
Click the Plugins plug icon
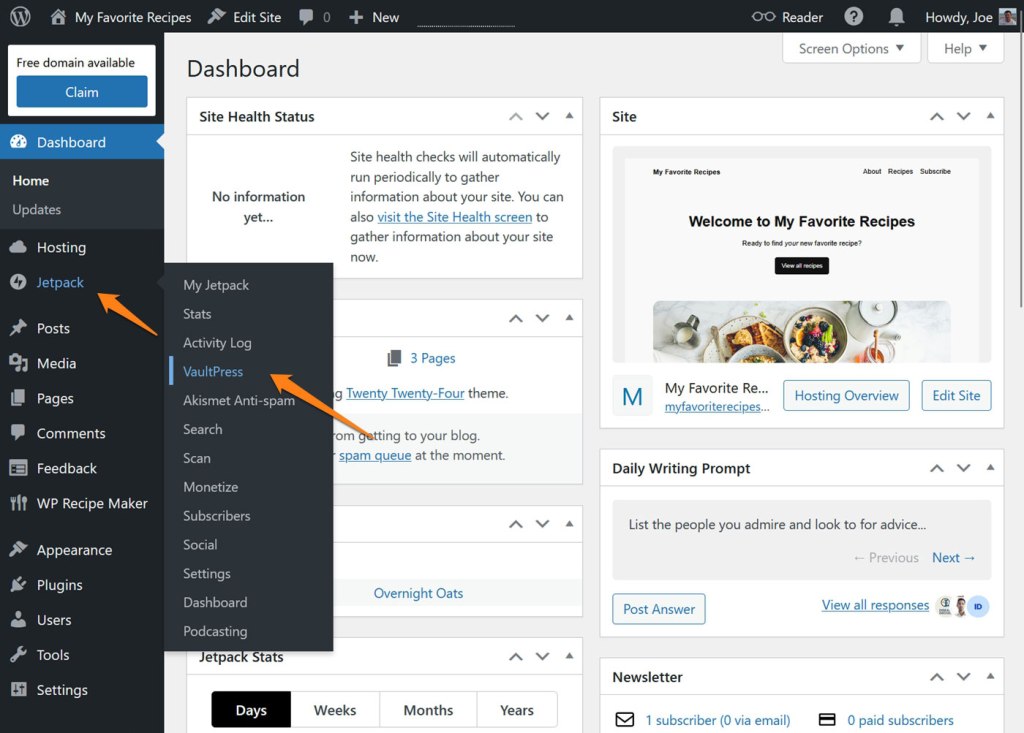(18, 585)
